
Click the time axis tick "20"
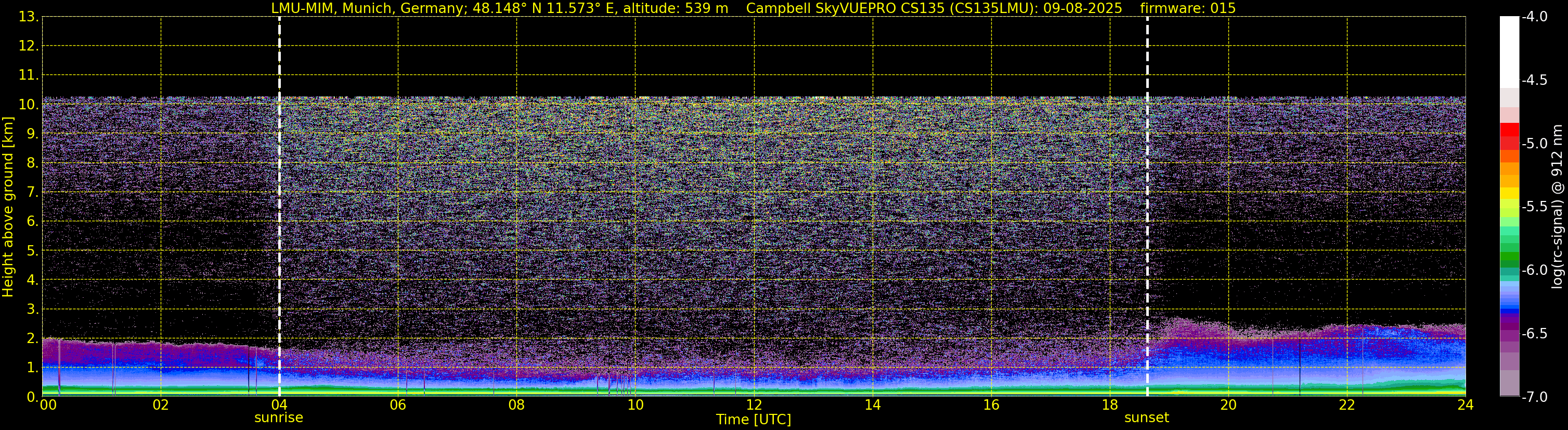pyautogui.click(x=1228, y=406)
